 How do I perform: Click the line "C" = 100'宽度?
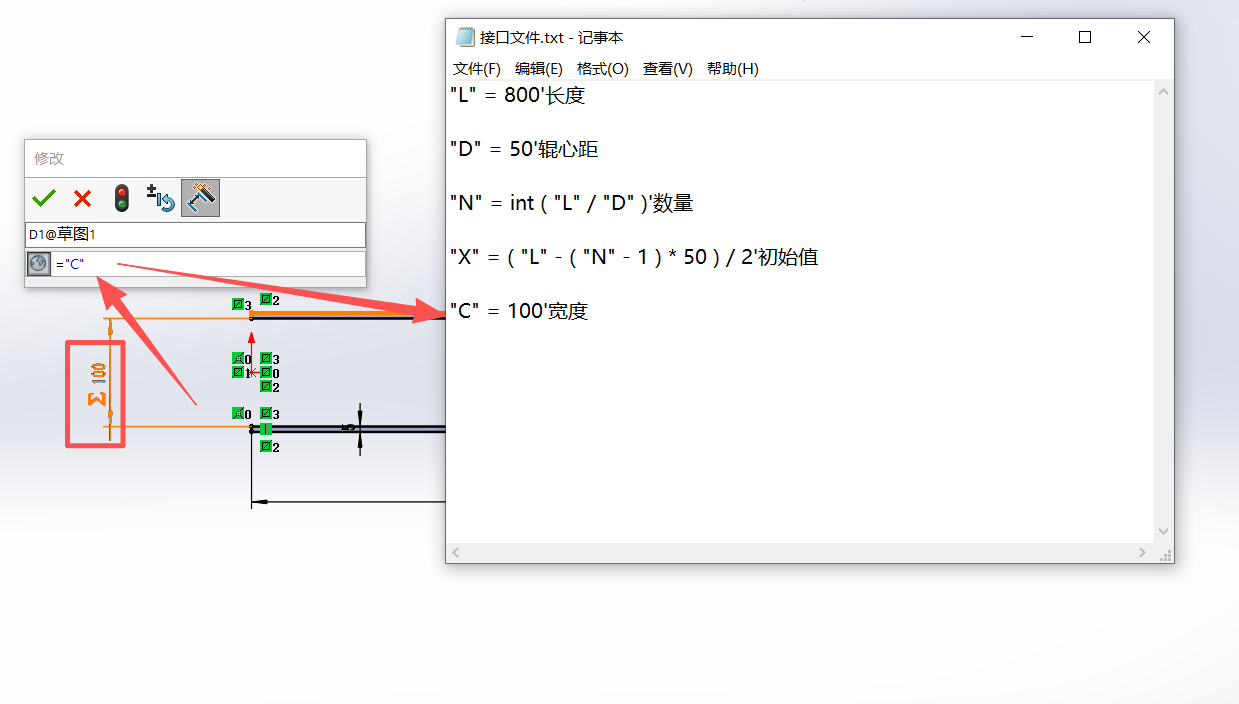(519, 311)
